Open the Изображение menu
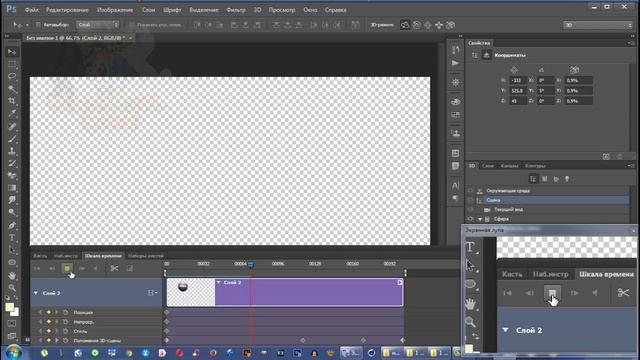Screen dimensions: 640x360 click(115, 10)
